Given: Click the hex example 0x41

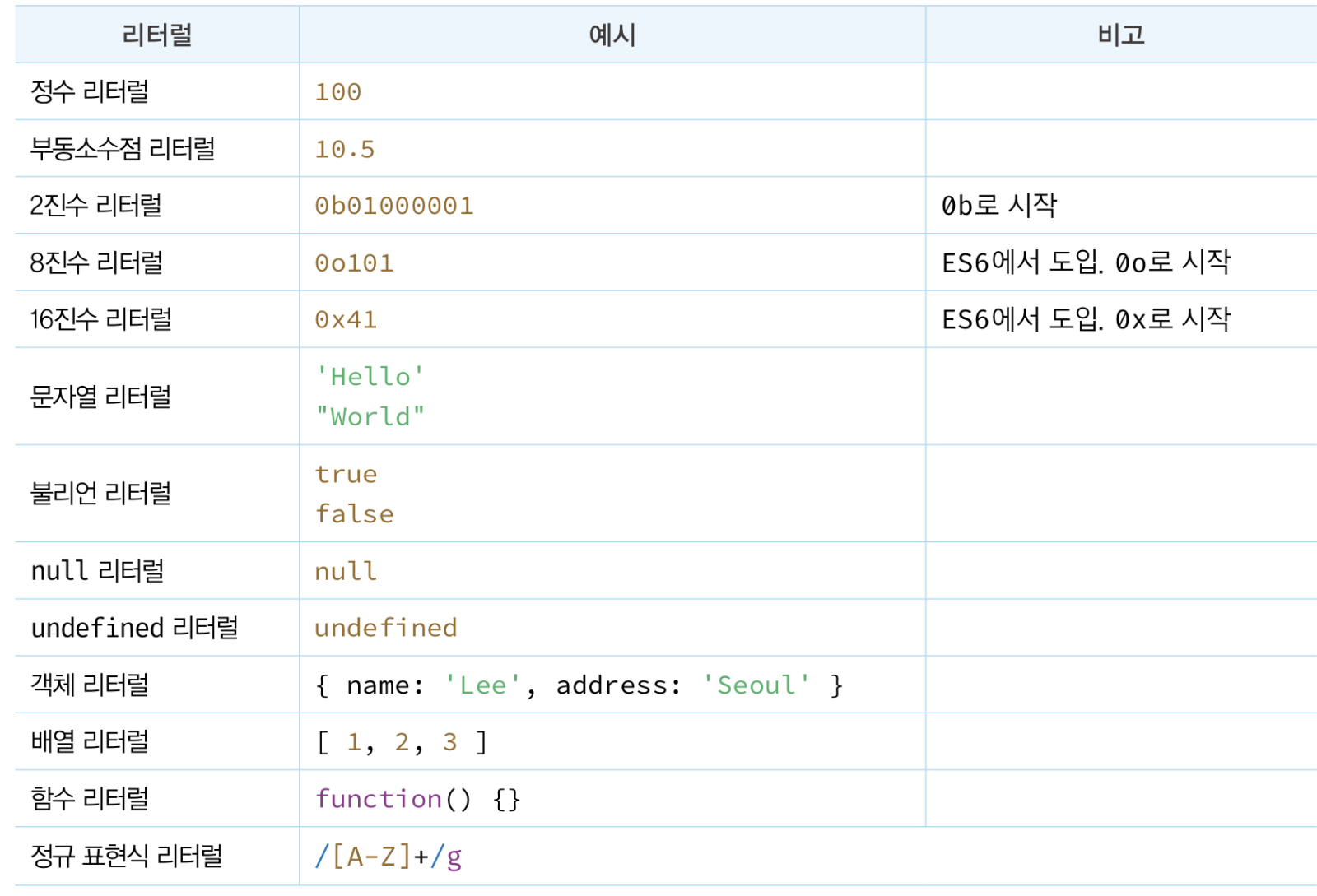Looking at the screenshot, I should [346, 320].
